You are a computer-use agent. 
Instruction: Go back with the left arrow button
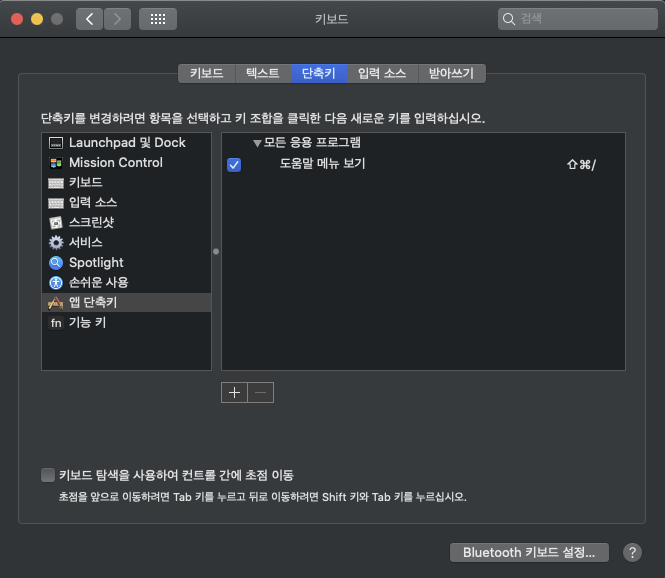[89, 19]
